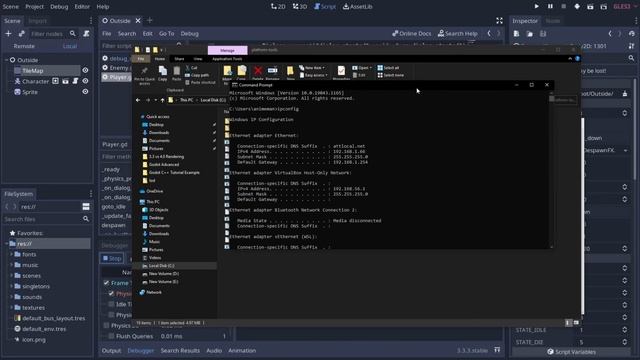Click the Rename icon in Explorer ribbon
The width and height of the screenshot is (640, 360).
click(272, 71)
